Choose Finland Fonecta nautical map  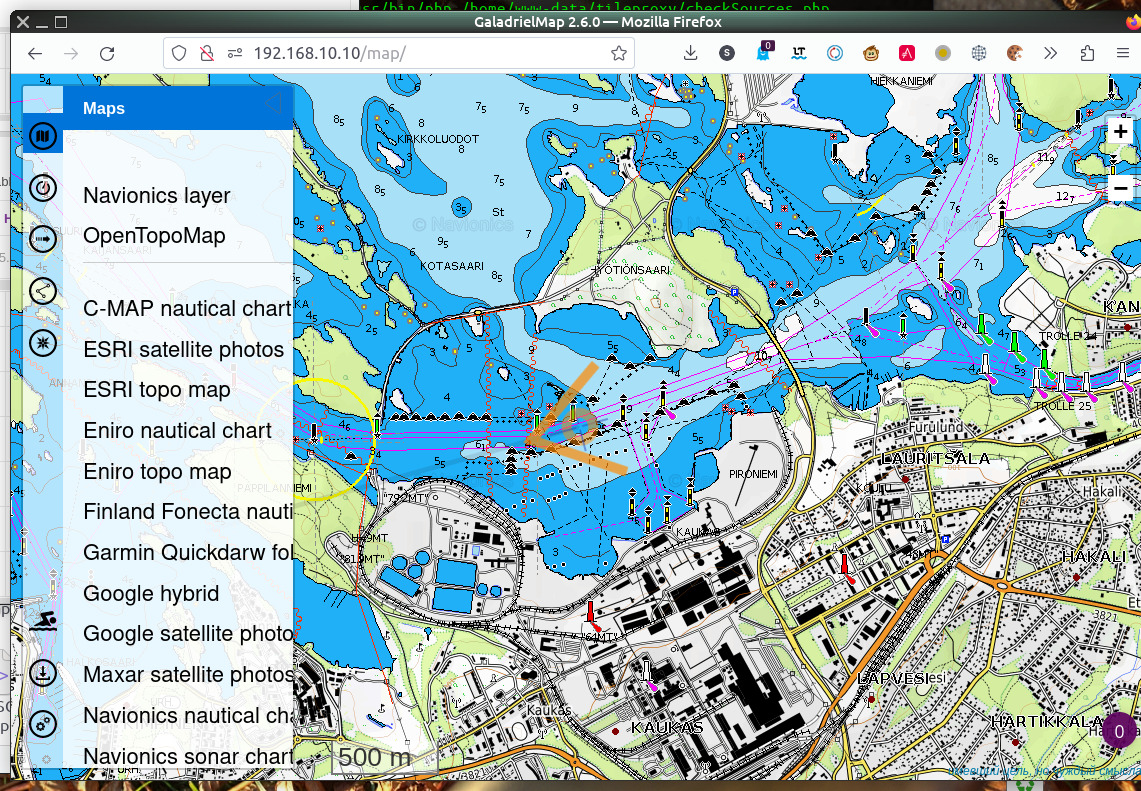tap(188, 512)
